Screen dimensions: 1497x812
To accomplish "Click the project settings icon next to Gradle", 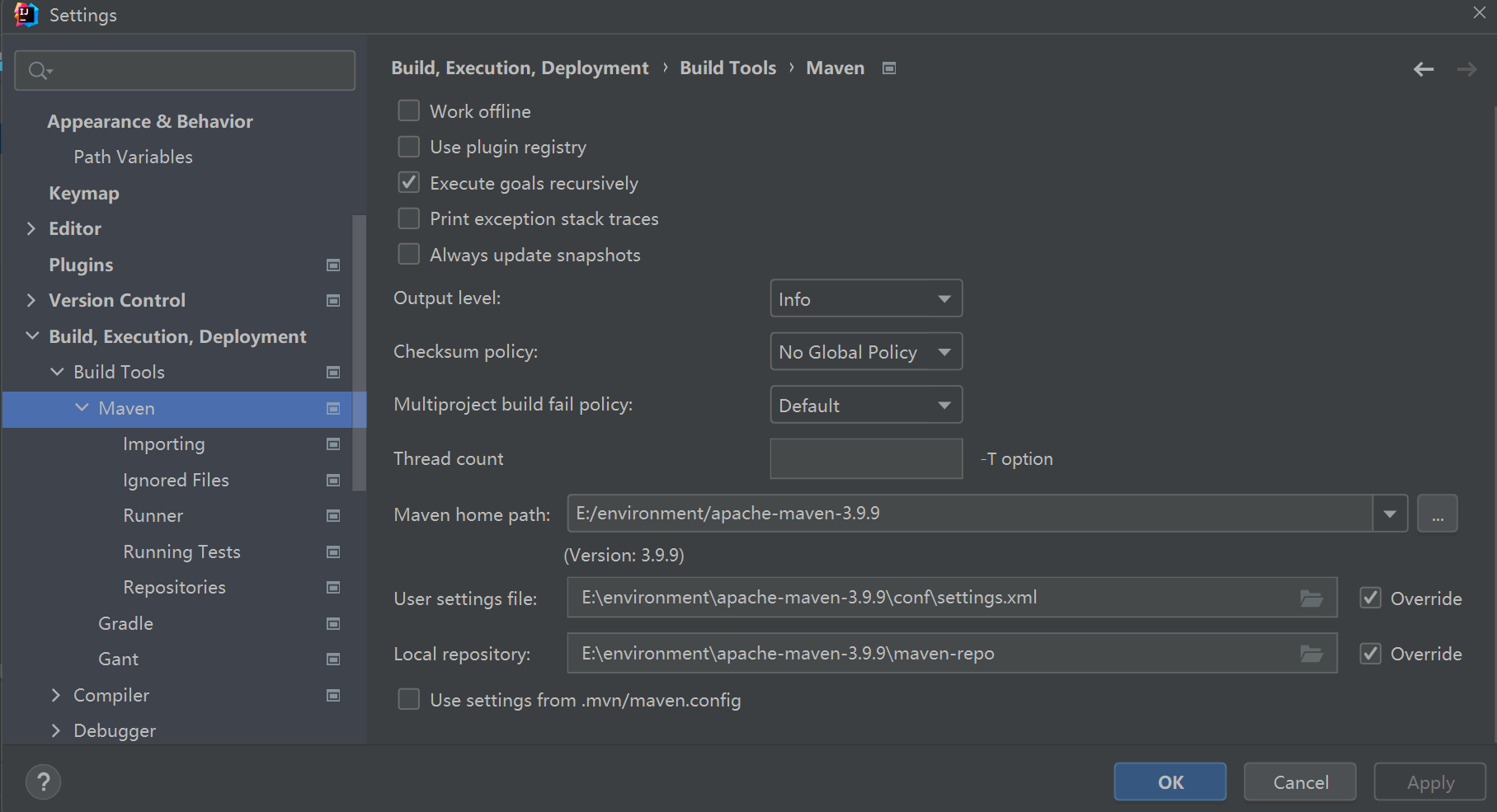I will click(333, 623).
